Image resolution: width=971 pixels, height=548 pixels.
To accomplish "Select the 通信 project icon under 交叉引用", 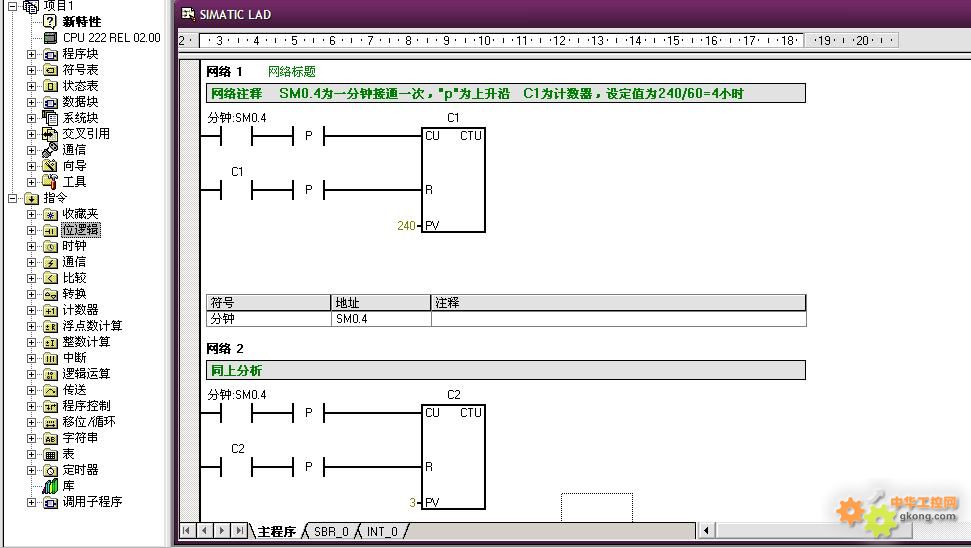I will [x=50, y=150].
